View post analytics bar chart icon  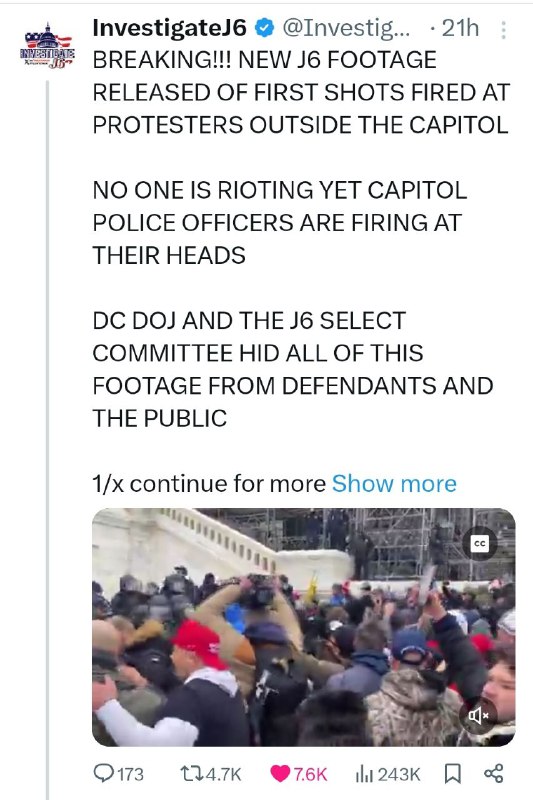362,774
